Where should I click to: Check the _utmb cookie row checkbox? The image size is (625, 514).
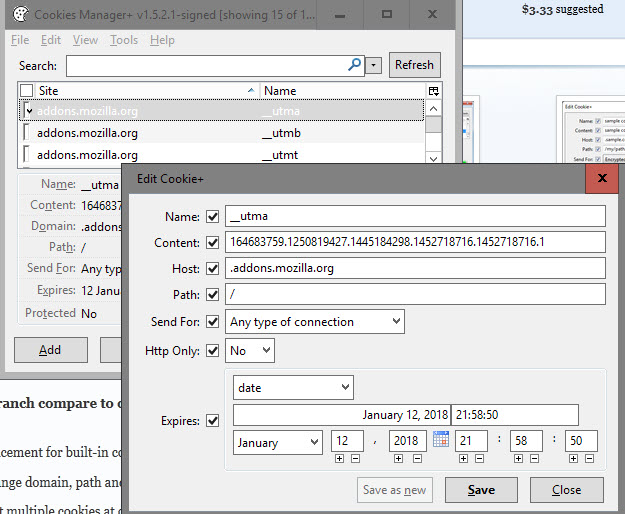26,132
